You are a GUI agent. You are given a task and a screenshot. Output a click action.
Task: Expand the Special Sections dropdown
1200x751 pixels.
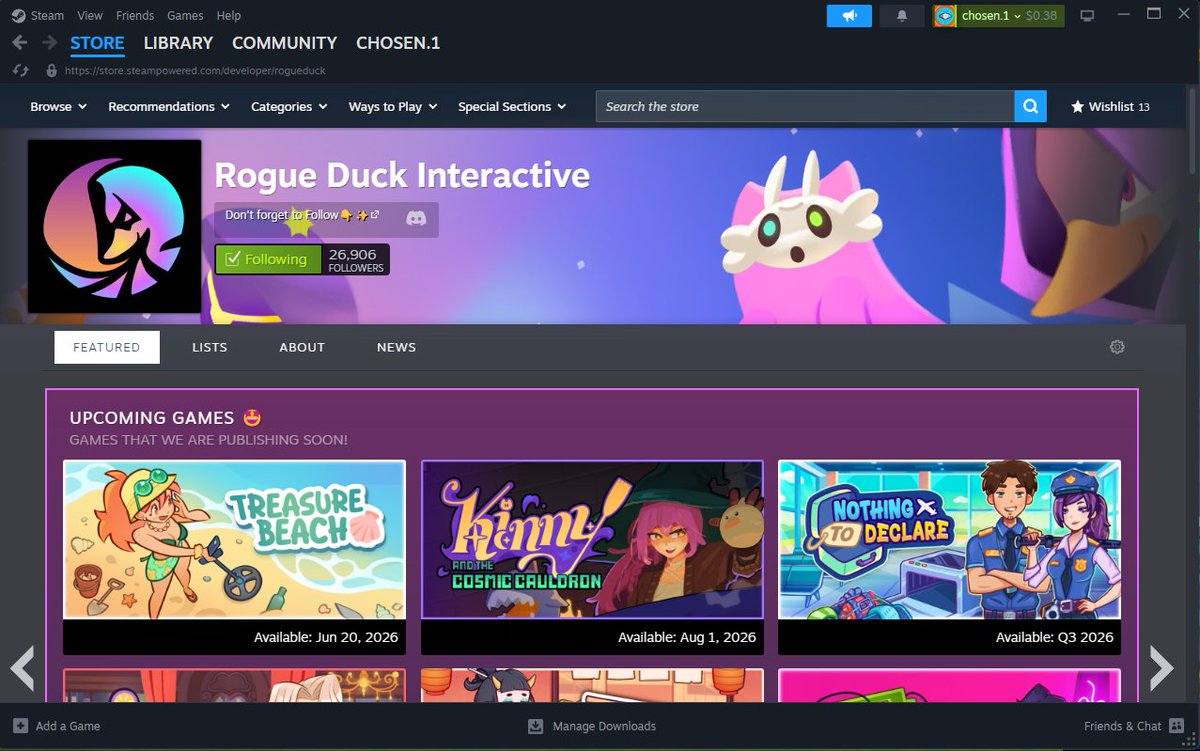[x=512, y=106]
